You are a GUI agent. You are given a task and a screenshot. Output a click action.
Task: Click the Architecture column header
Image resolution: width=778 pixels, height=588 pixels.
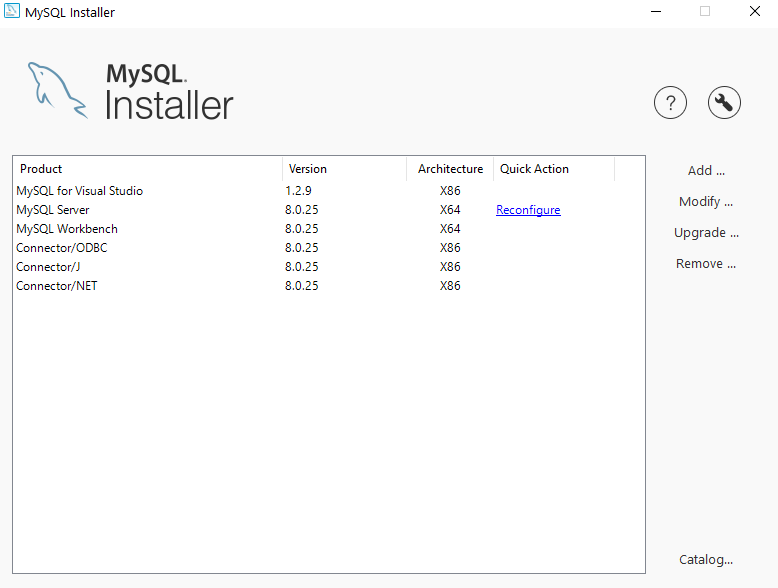[x=450, y=169]
